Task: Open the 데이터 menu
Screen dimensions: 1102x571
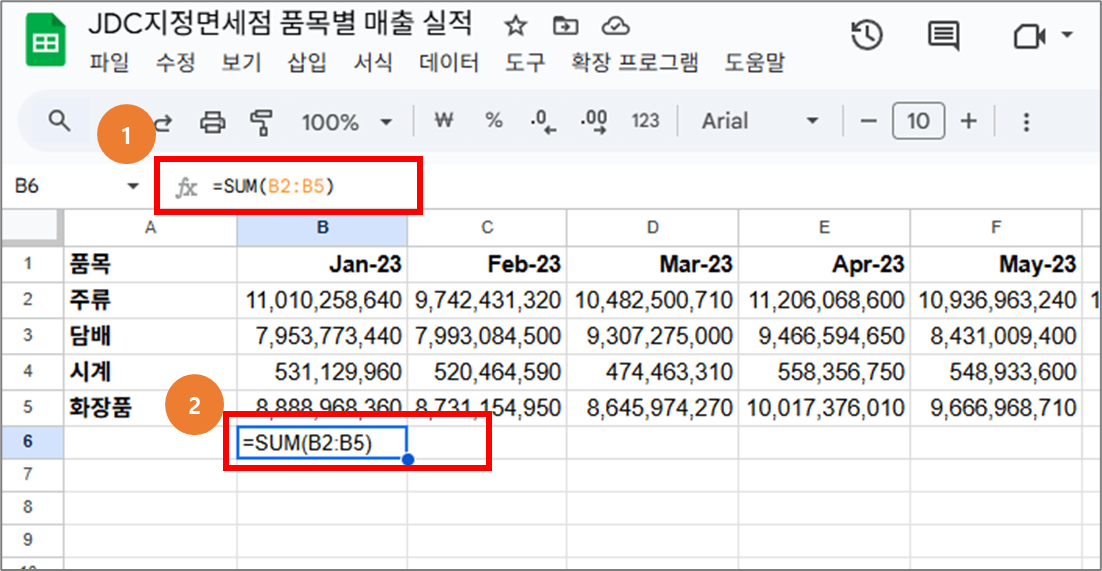Action: tap(449, 64)
